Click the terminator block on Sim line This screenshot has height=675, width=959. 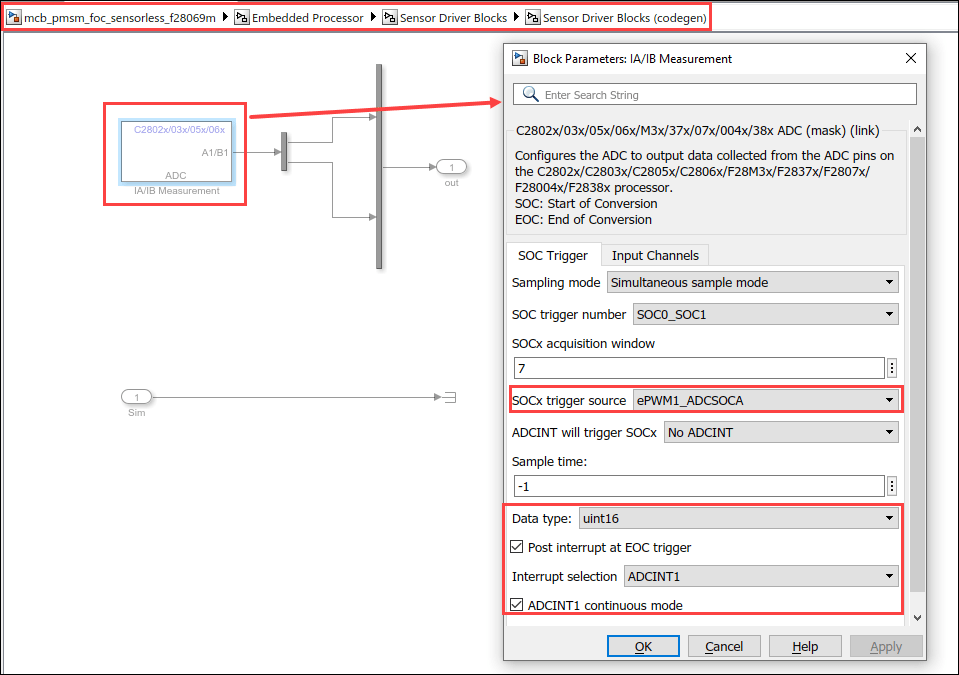(450, 397)
